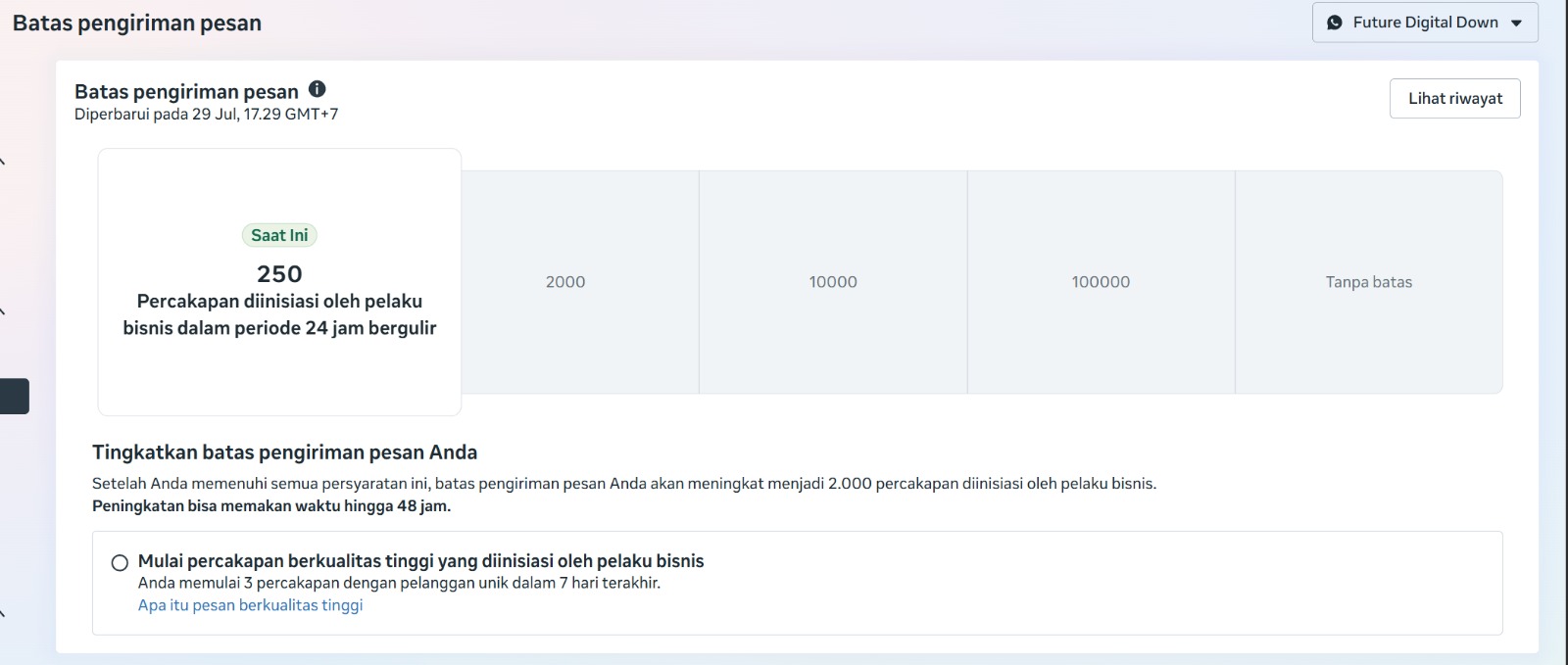Click the 250 current limit value
The image size is (1568, 665).
click(279, 274)
